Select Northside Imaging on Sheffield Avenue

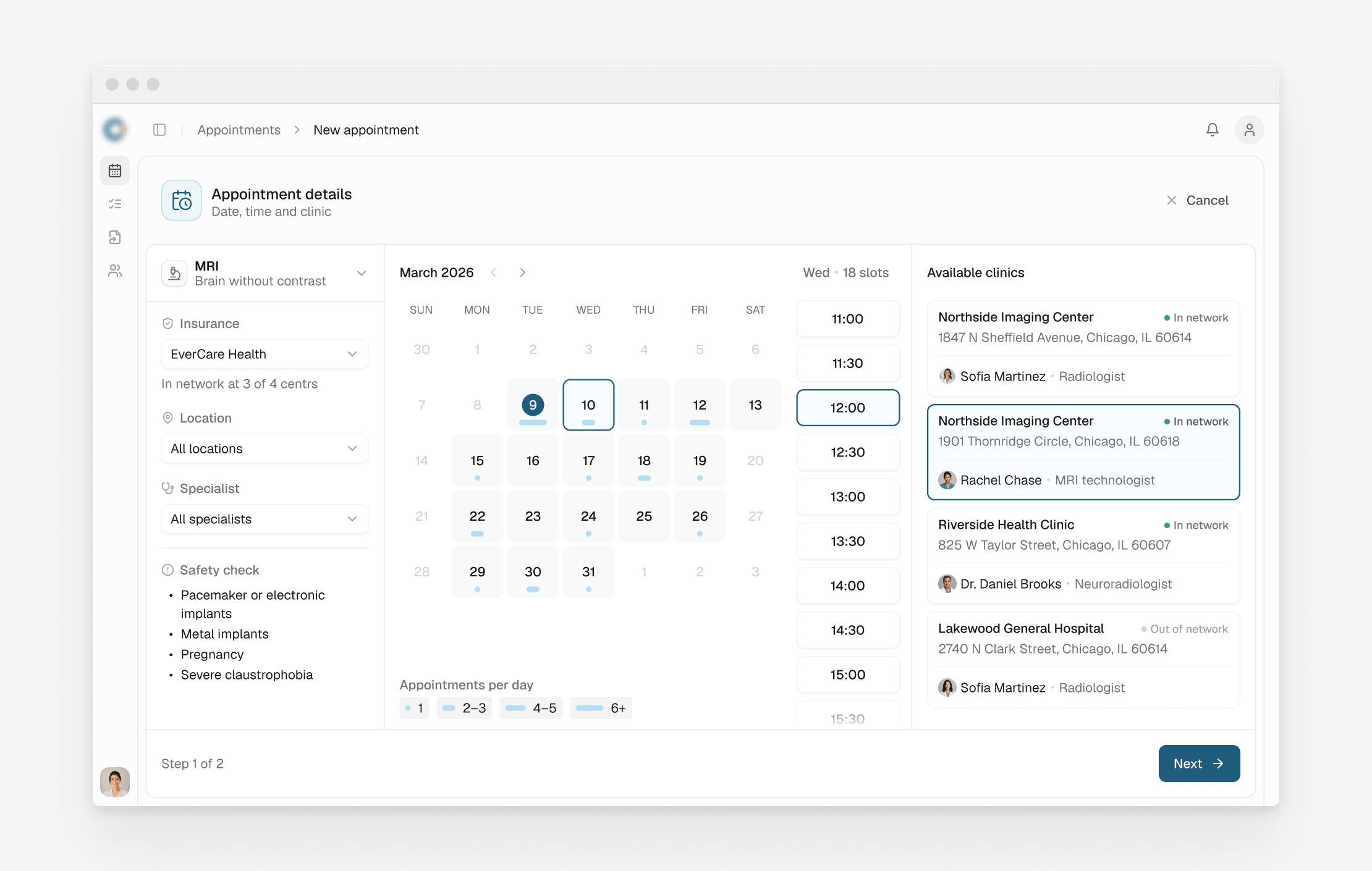pos(1083,348)
